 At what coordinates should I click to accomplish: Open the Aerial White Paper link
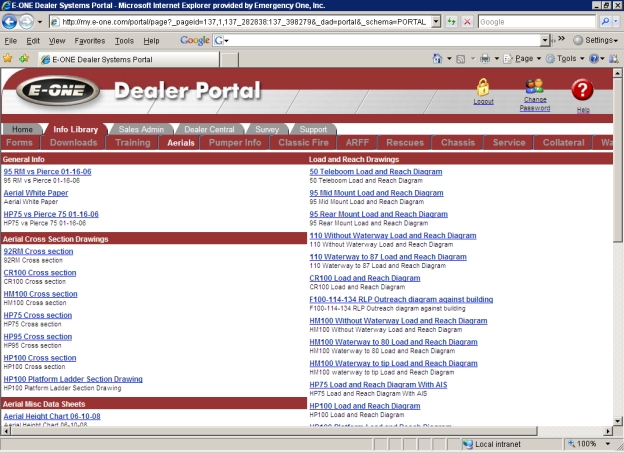tap(36, 193)
